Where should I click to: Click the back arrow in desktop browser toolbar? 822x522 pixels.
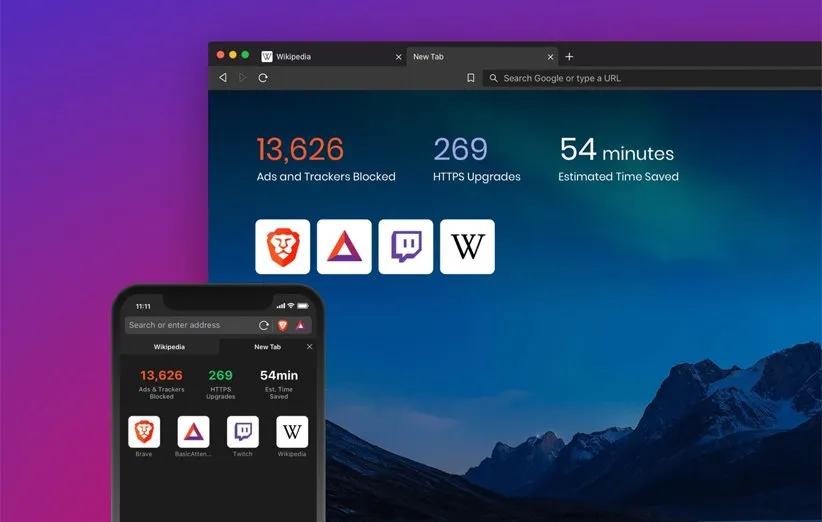(x=223, y=78)
